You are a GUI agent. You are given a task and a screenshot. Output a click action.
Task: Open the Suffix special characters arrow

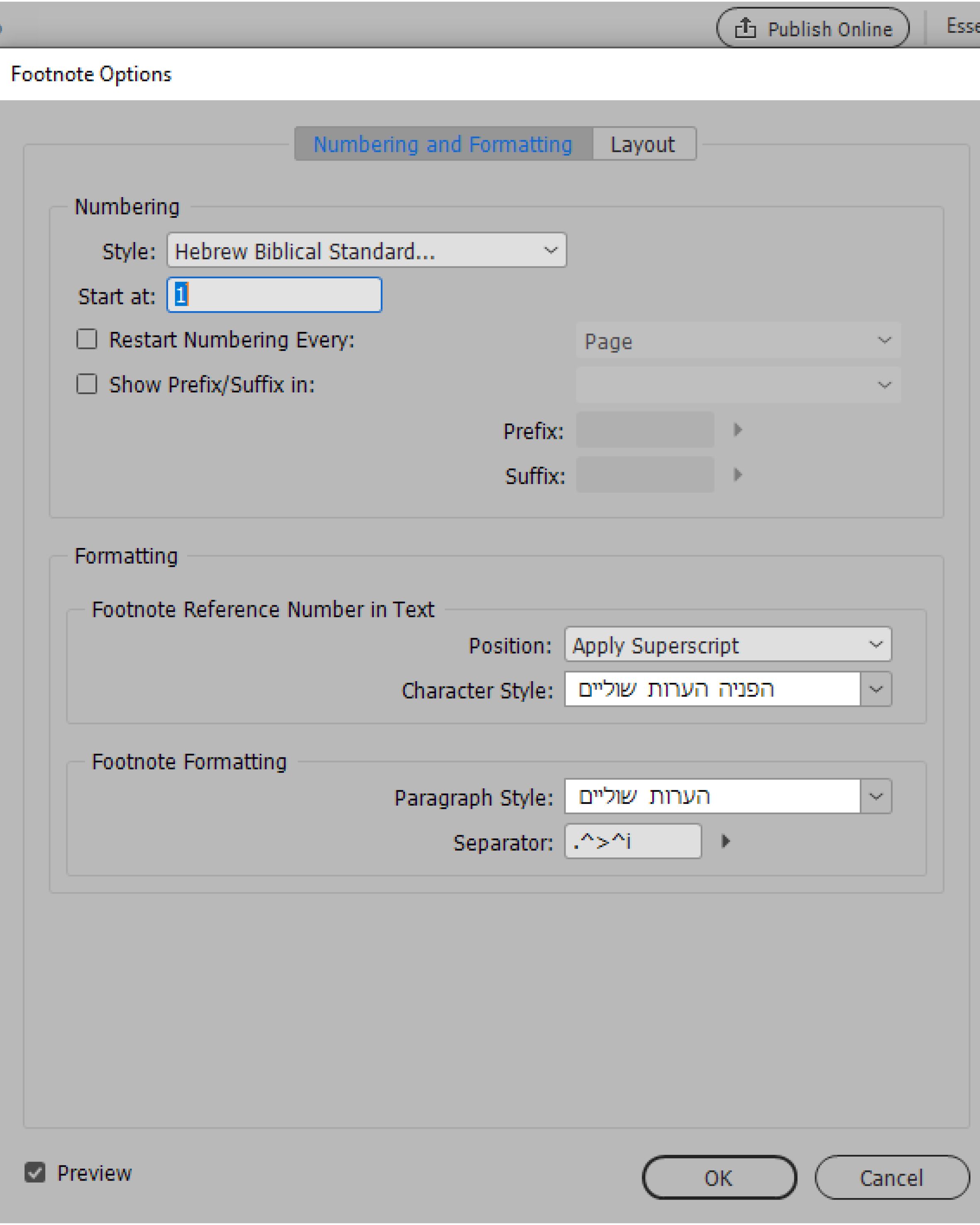(x=737, y=475)
